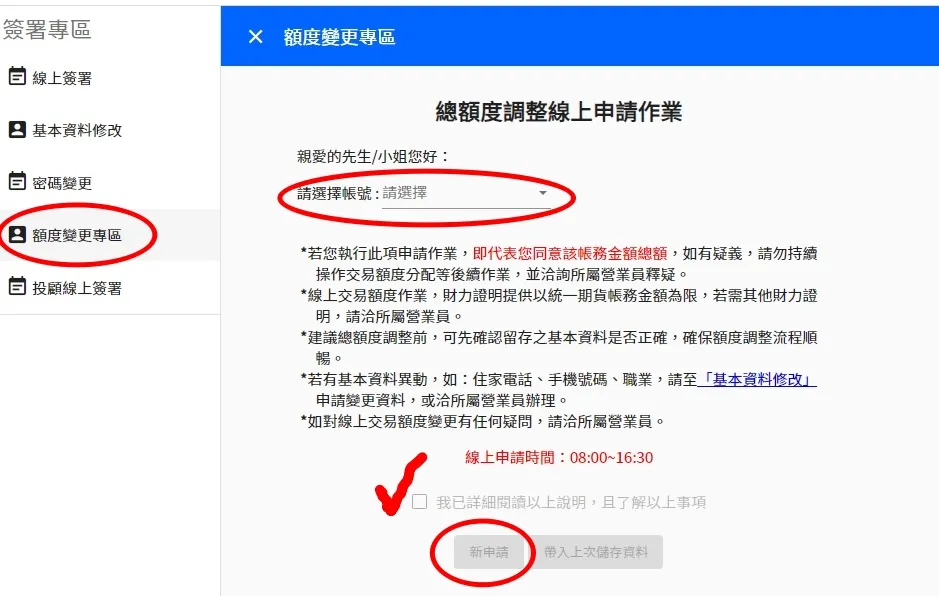Click the 帶入上次儲存資料 button

tap(596, 552)
